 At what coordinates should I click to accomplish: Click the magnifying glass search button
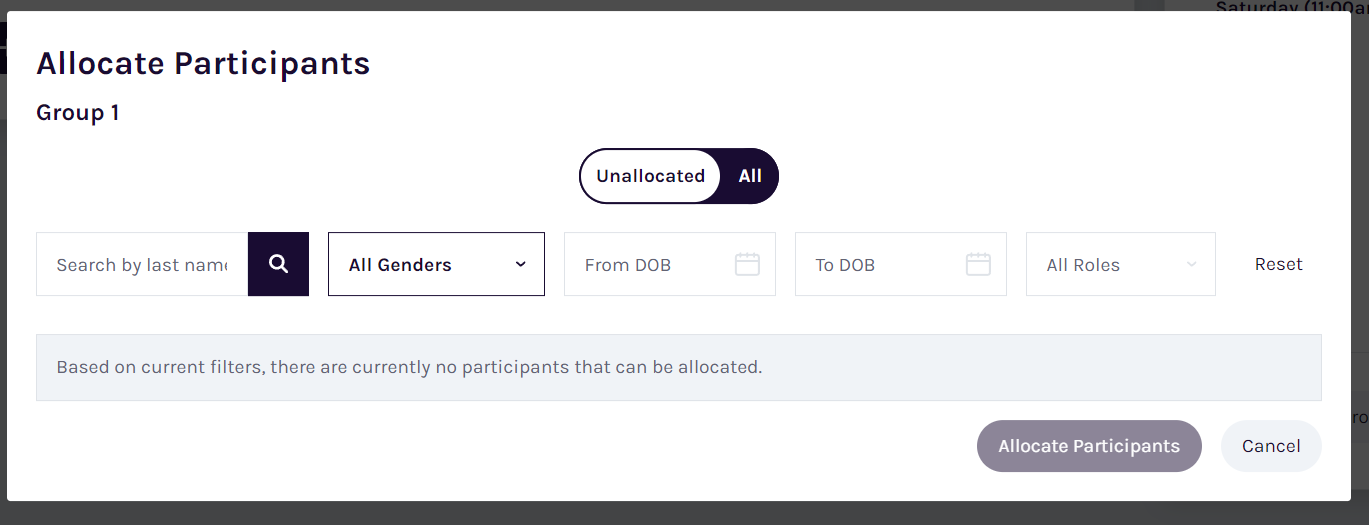[x=278, y=264]
